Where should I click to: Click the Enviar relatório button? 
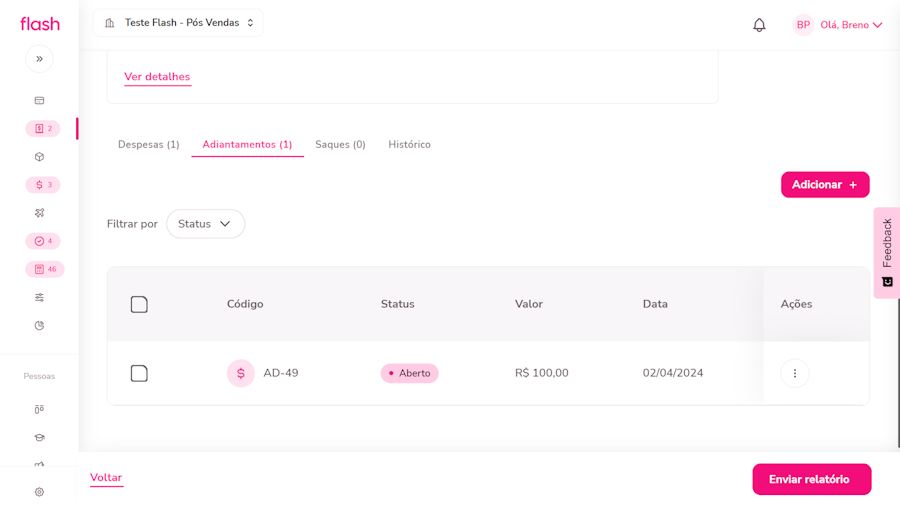coord(811,479)
